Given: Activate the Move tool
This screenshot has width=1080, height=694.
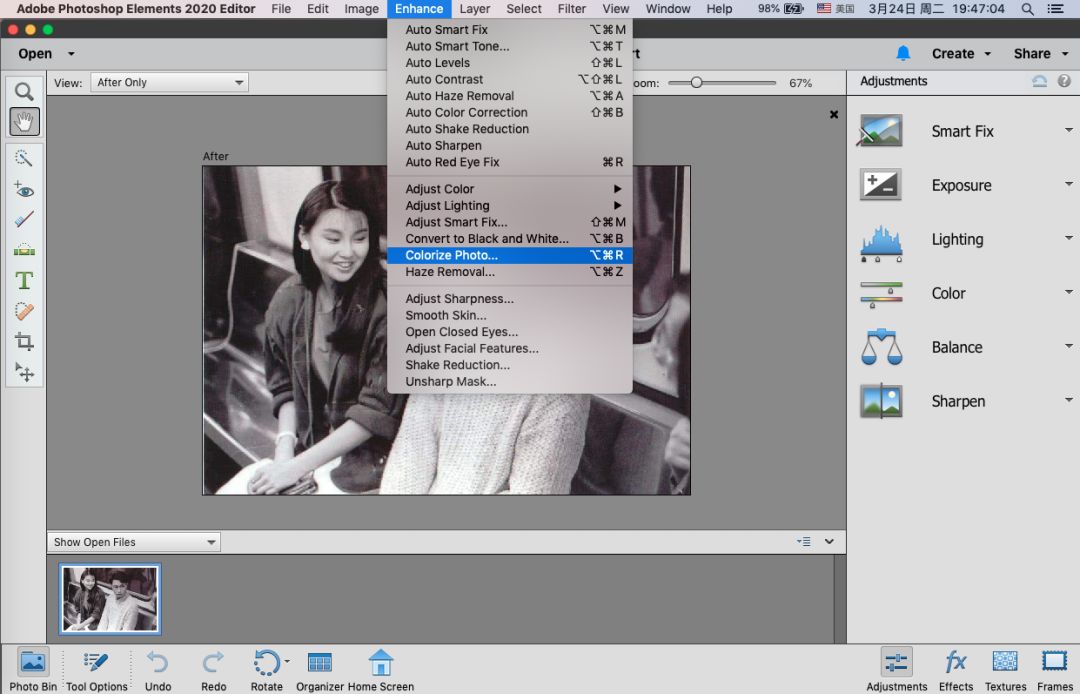Looking at the screenshot, I should point(24,372).
